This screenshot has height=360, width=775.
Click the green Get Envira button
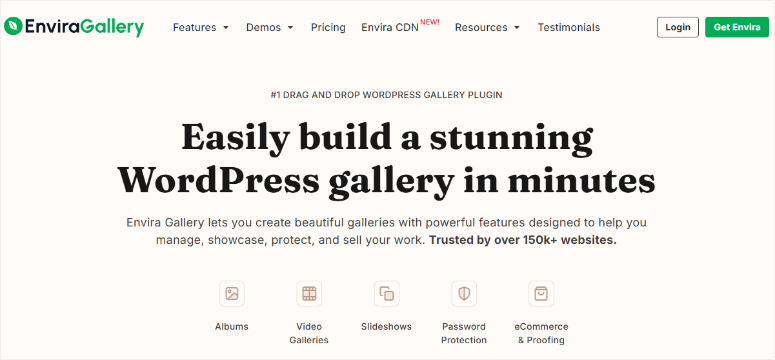(737, 27)
